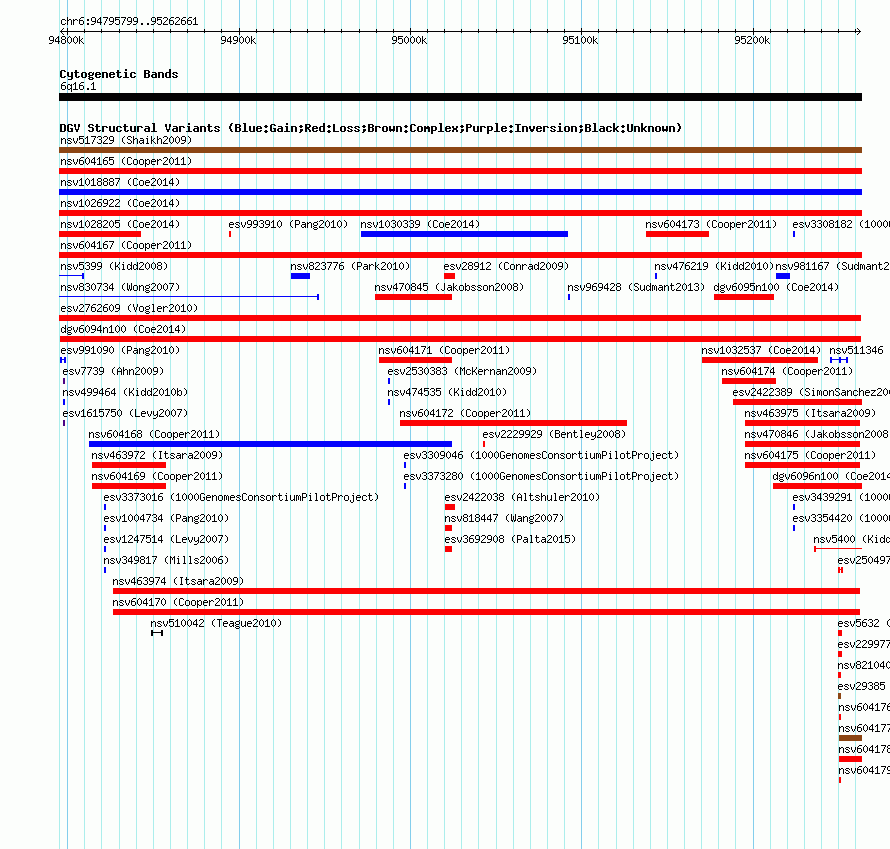
Task: Click the 95100k ruler tick label
Action: coord(580,40)
